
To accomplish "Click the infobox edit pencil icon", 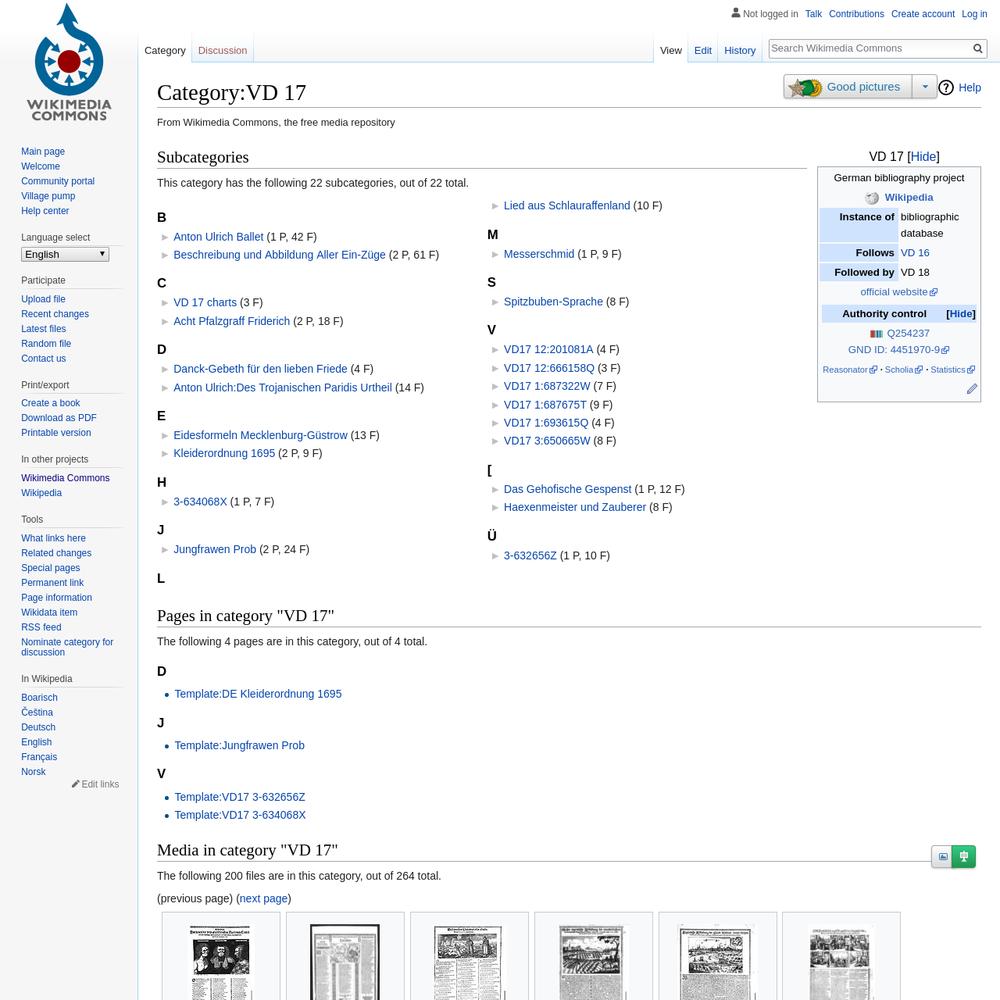I will pos(971,389).
